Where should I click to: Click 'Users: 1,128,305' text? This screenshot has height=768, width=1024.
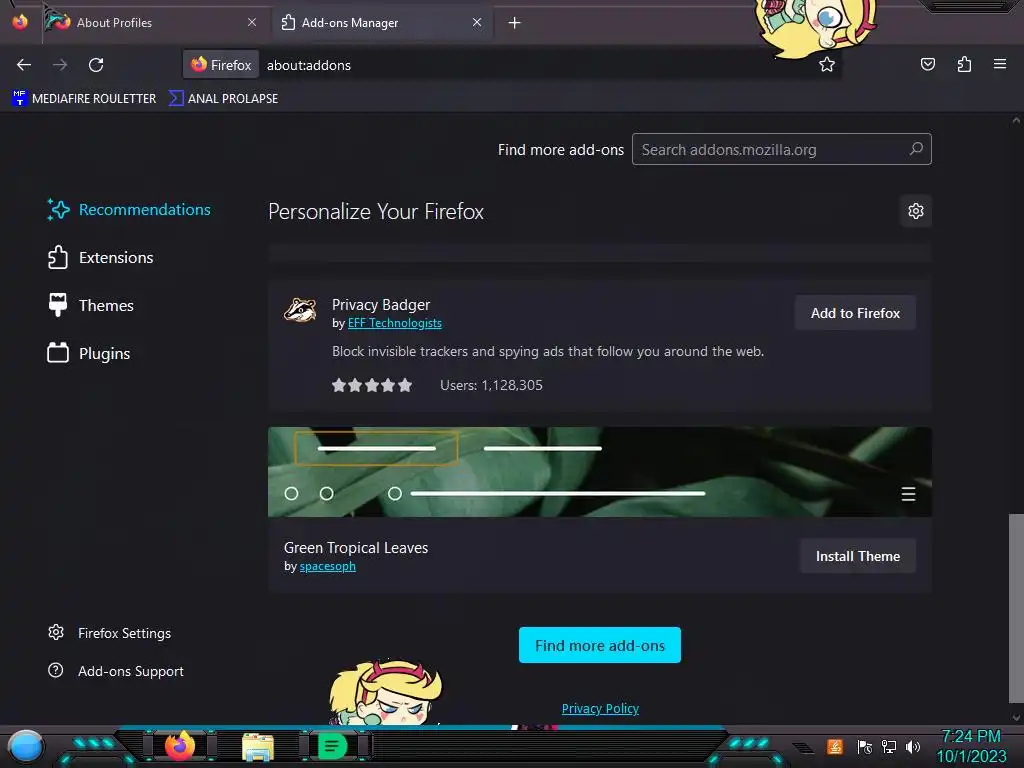click(491, 385)
